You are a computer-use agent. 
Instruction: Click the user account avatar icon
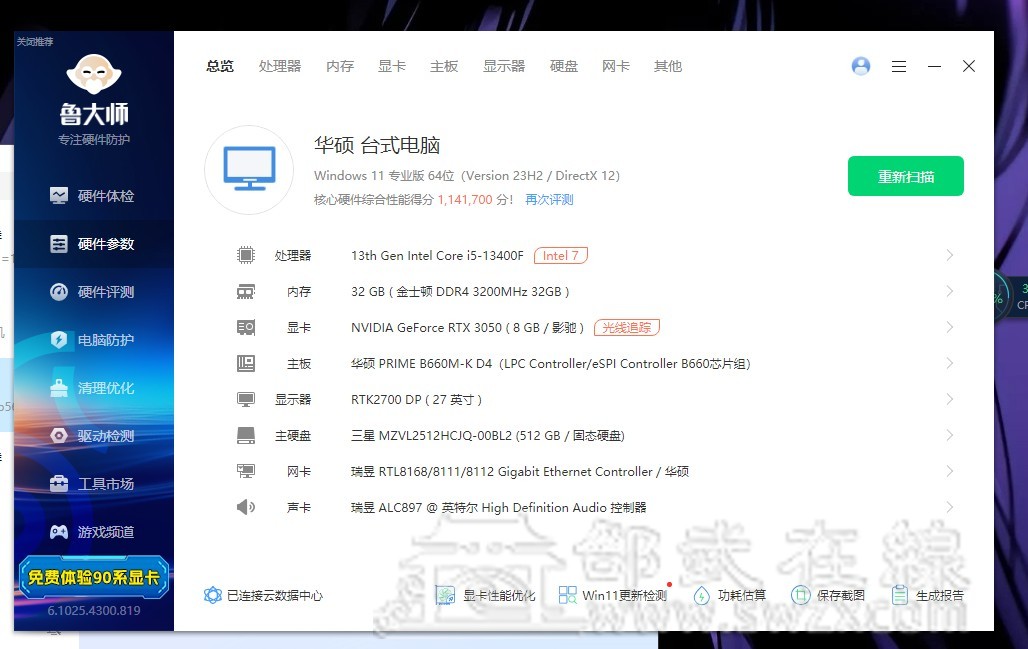[x=860, y=66]
